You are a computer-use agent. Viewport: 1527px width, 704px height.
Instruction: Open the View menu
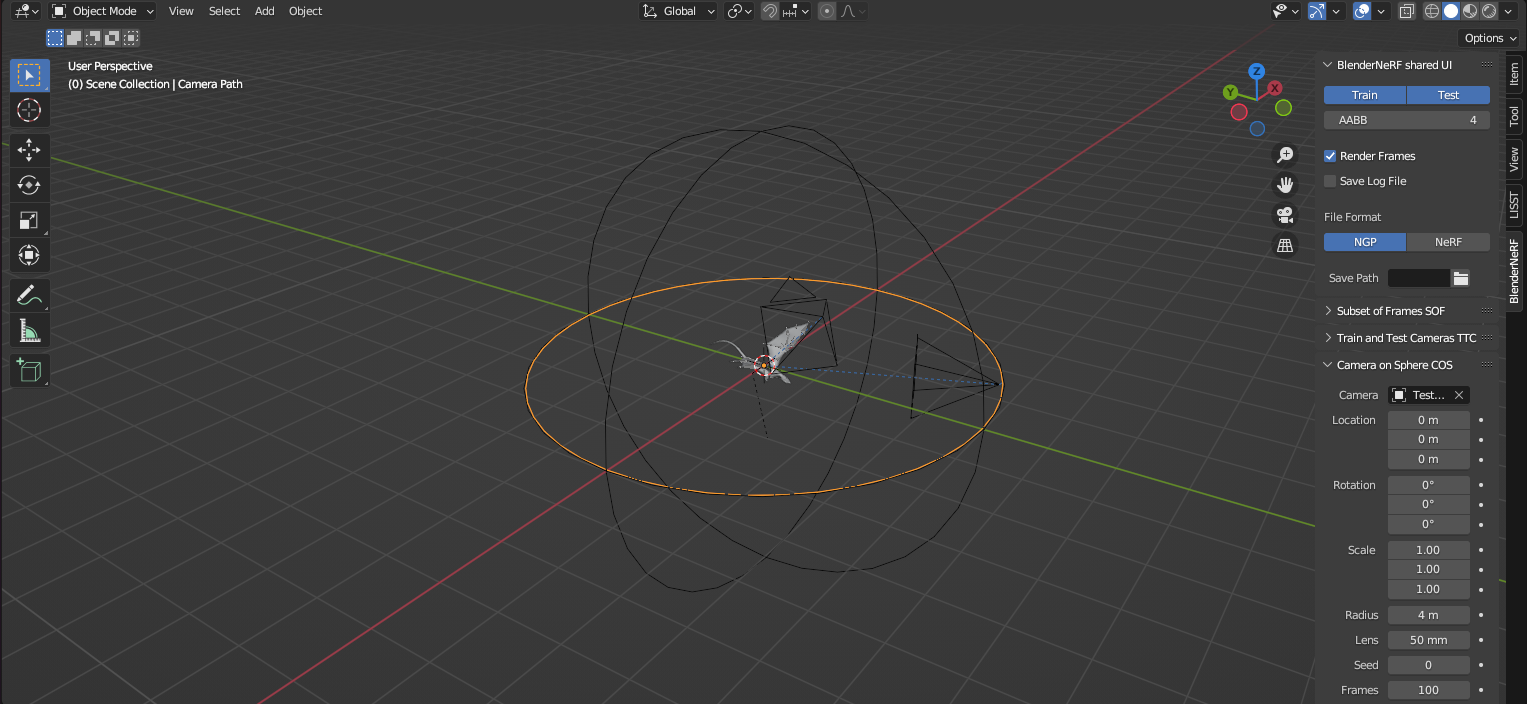(x=181, y=11)
